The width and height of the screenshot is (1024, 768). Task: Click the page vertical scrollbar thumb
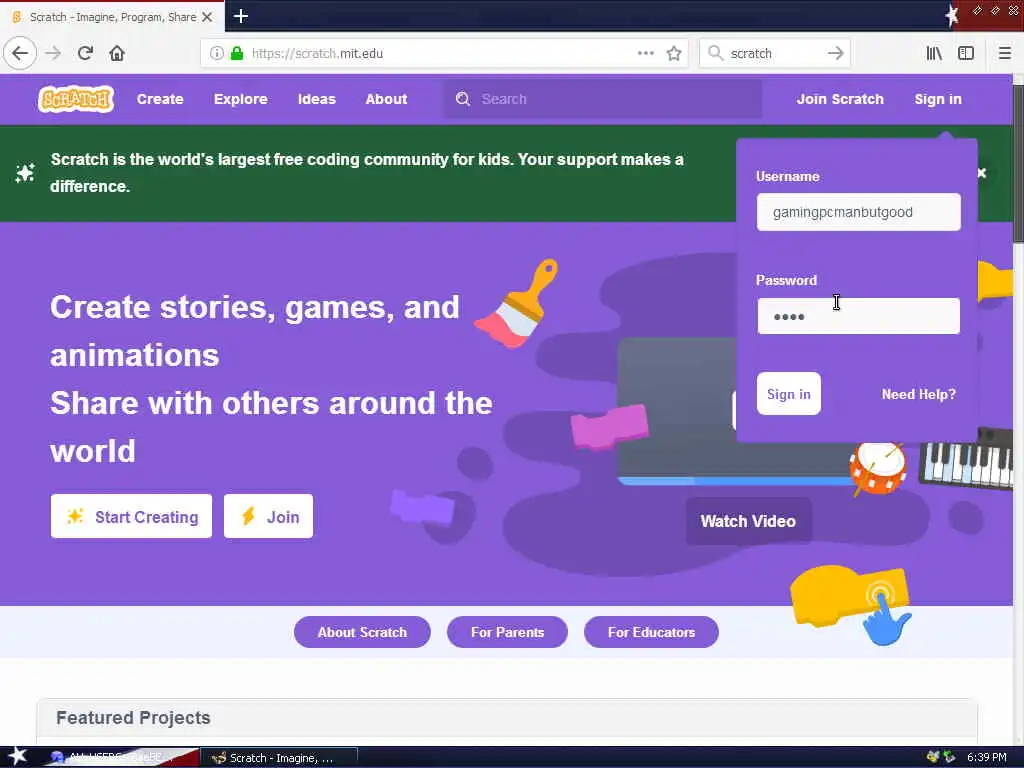1017,163
